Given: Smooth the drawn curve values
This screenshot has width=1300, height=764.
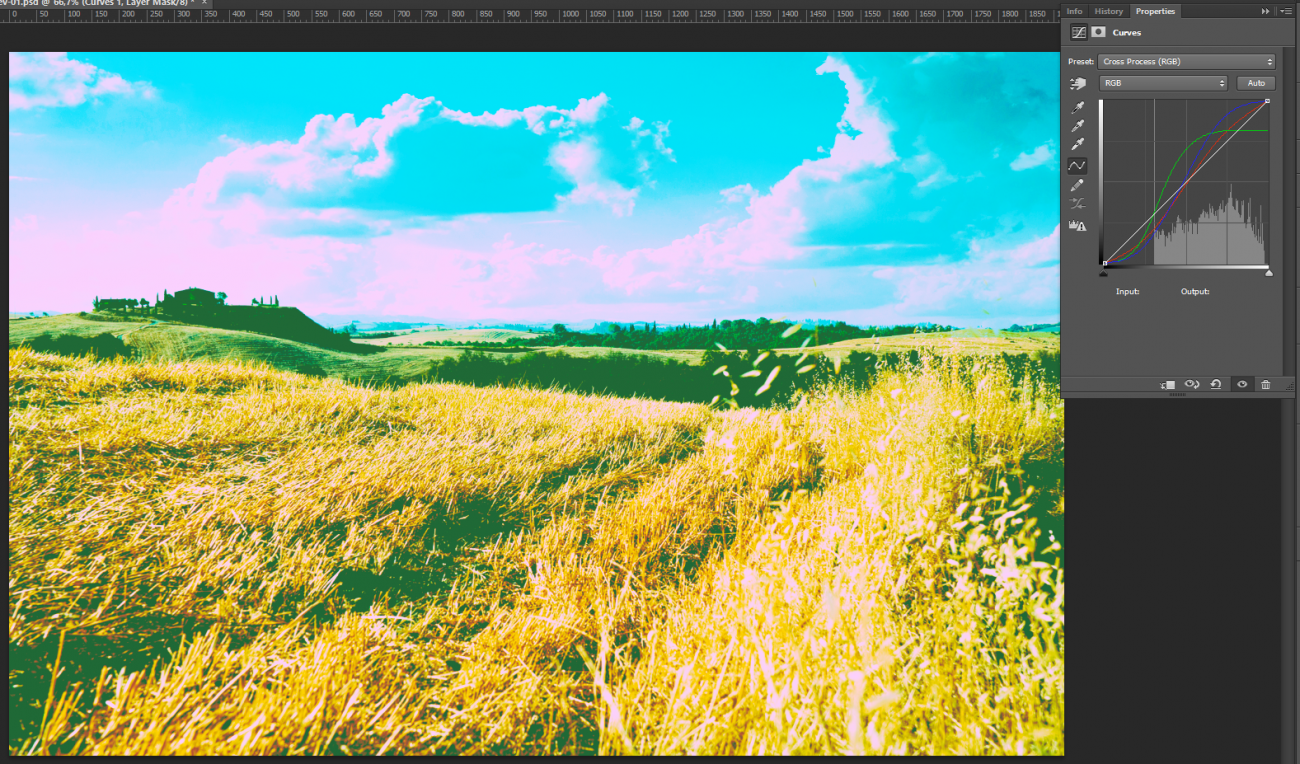Looking at the screenshot, I should (x=1078, y=202).
